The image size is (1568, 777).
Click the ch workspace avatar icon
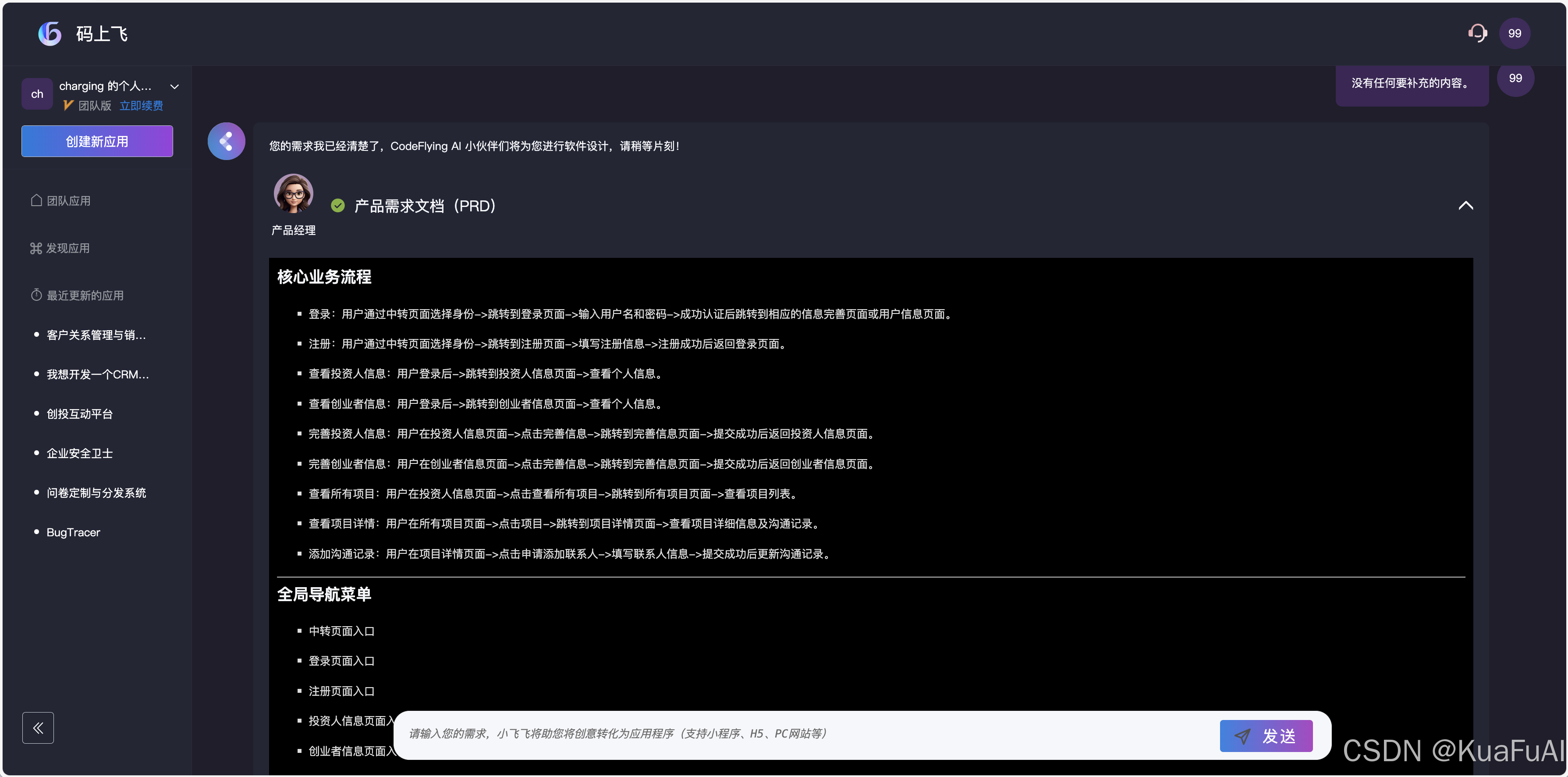click(x=37, y=94)
